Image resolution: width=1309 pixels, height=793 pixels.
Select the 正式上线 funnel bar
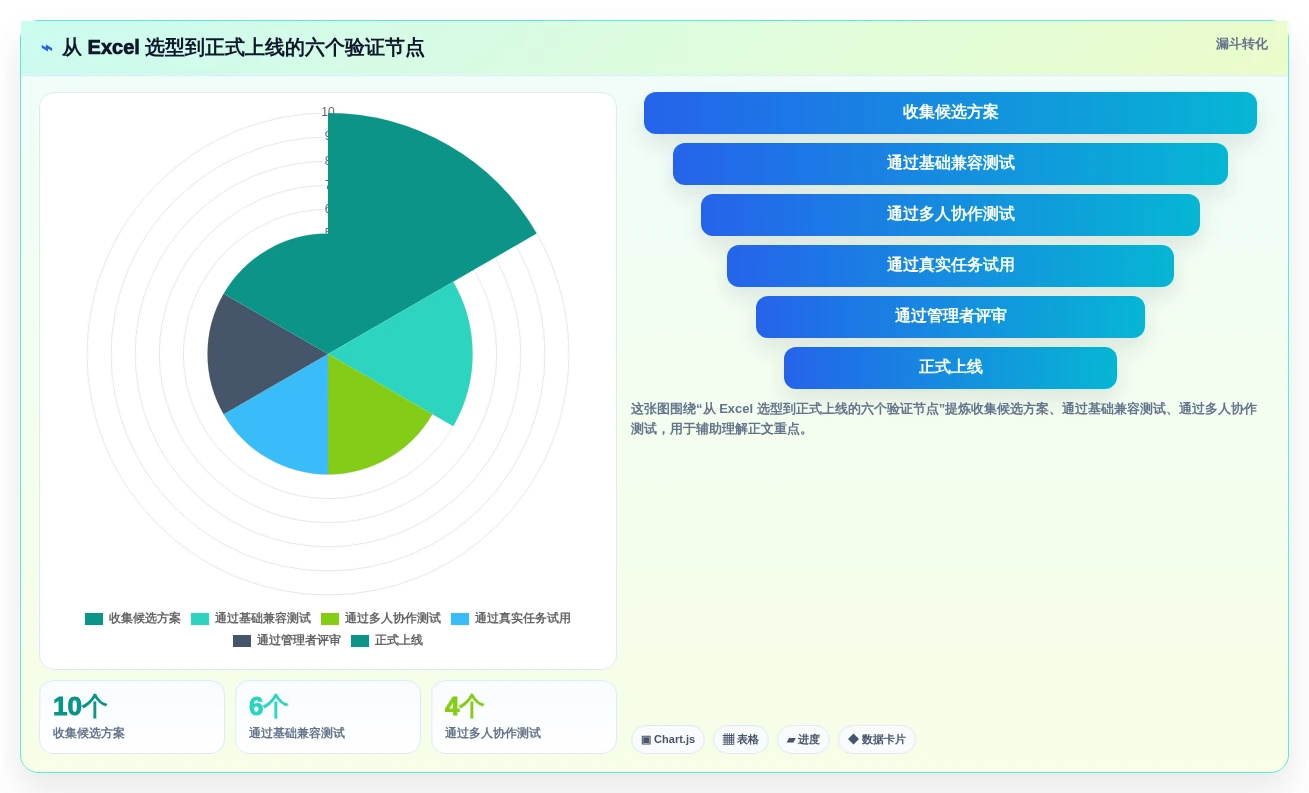pos(950,368)
